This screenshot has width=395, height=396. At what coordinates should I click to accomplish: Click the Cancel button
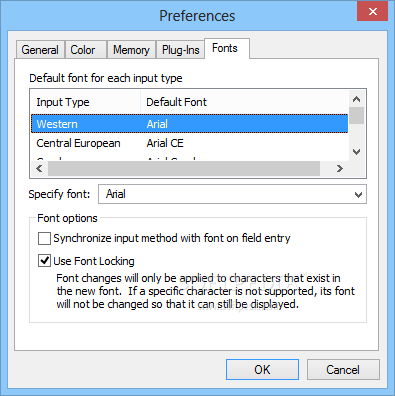tap(343, 369)
